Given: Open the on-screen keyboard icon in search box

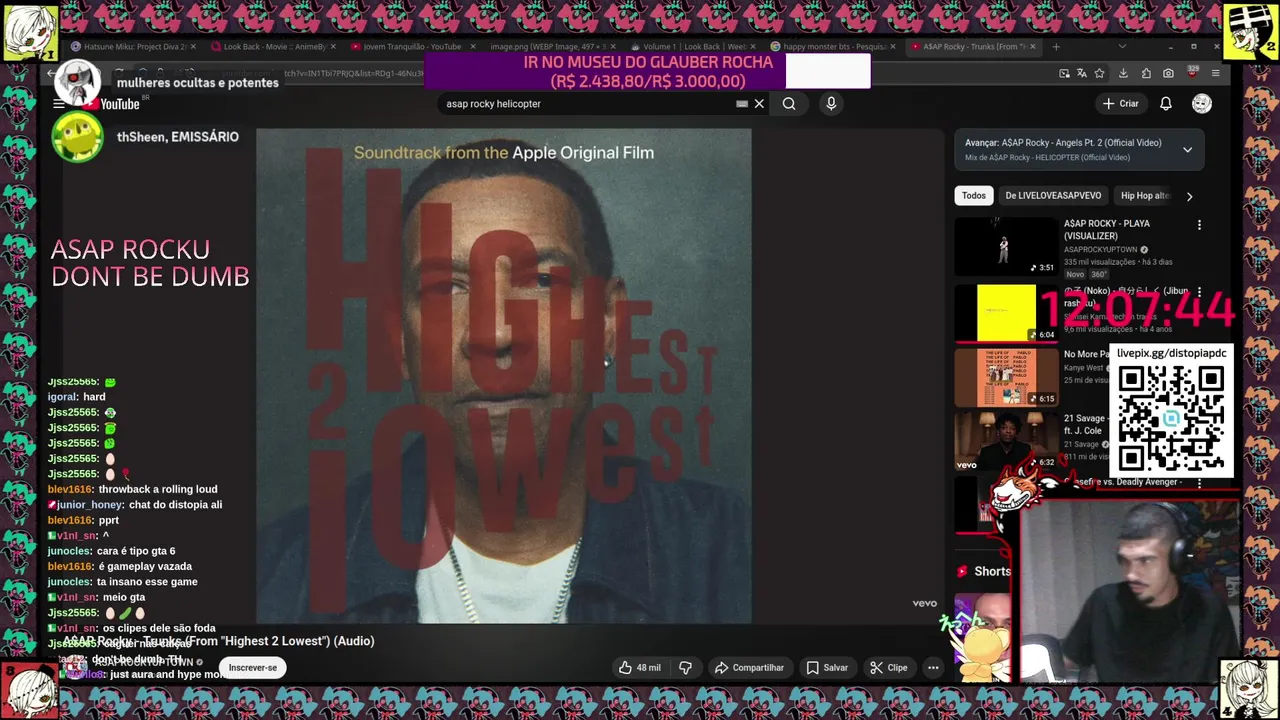Looking at the screenshot, I should click(x=742, y=103).
